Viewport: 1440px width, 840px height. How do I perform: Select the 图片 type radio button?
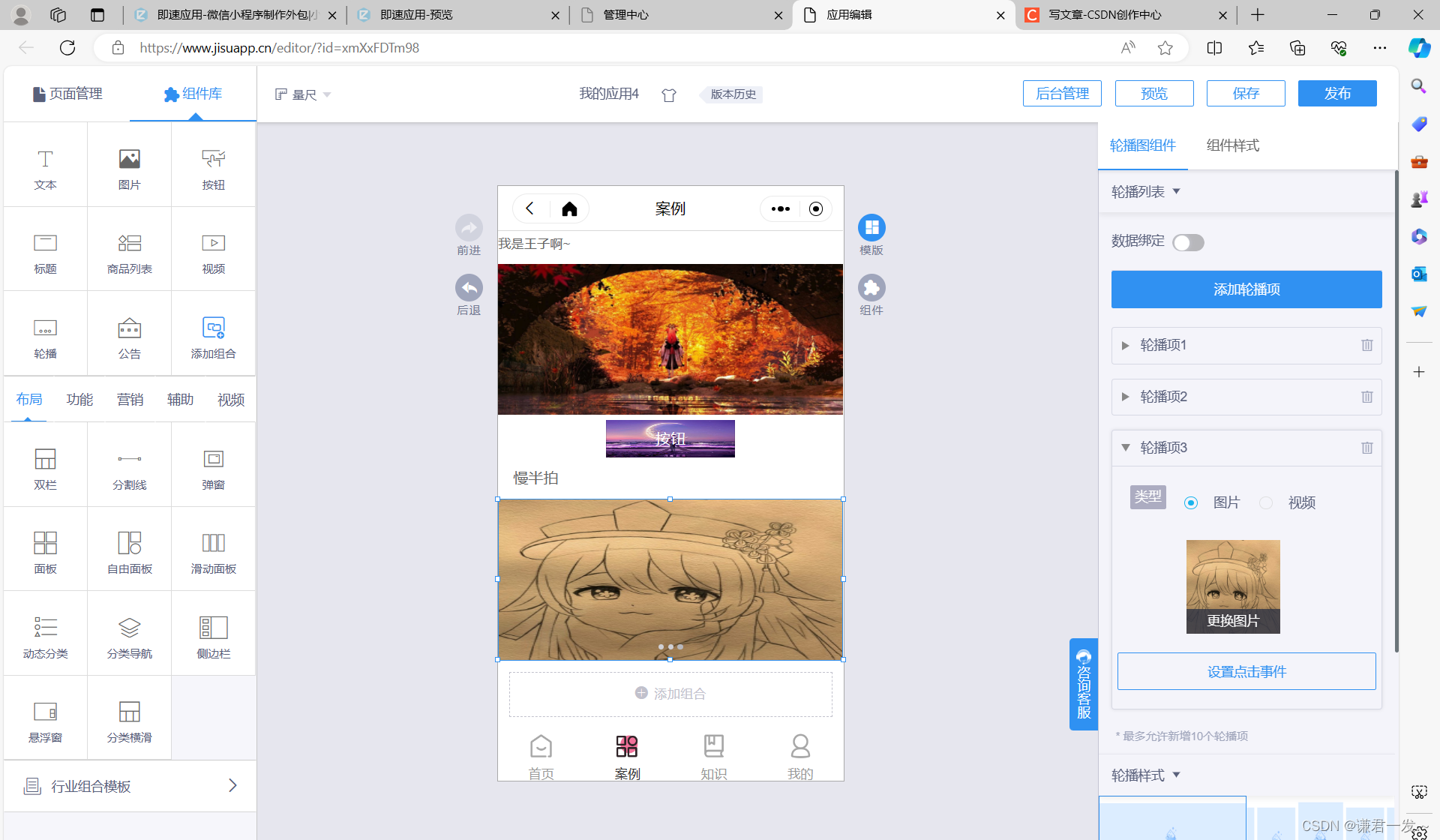1191,503
